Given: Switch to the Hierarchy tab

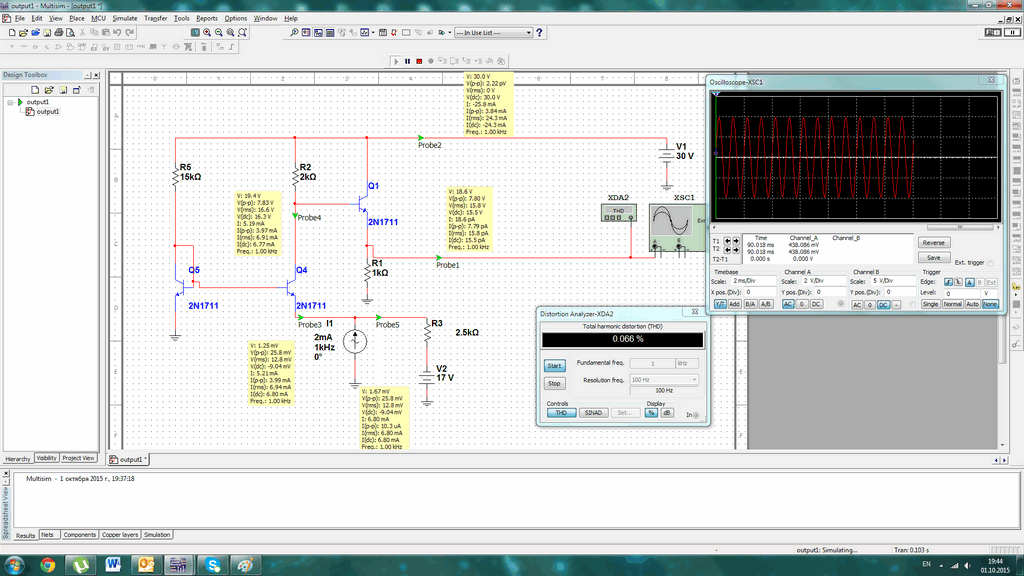Looking at the screenshot, I should [18, 458].
